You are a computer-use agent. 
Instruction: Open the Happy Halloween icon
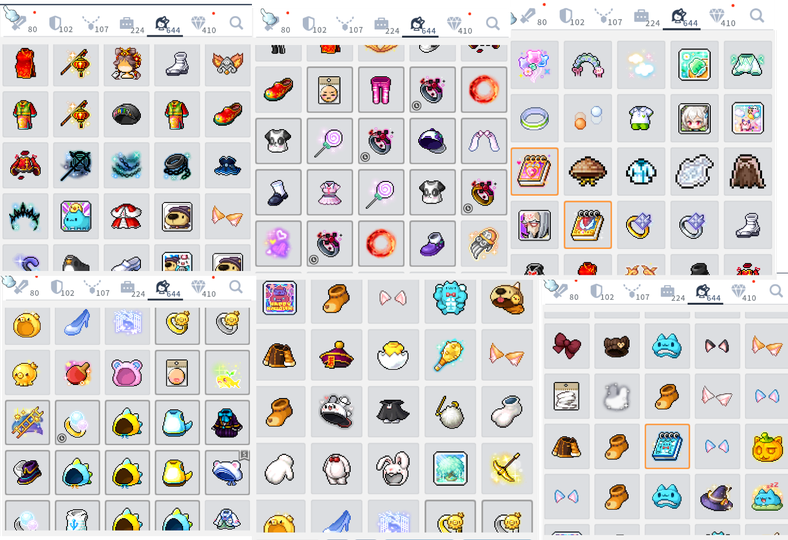pyautogui.click(x=279, y=298)
